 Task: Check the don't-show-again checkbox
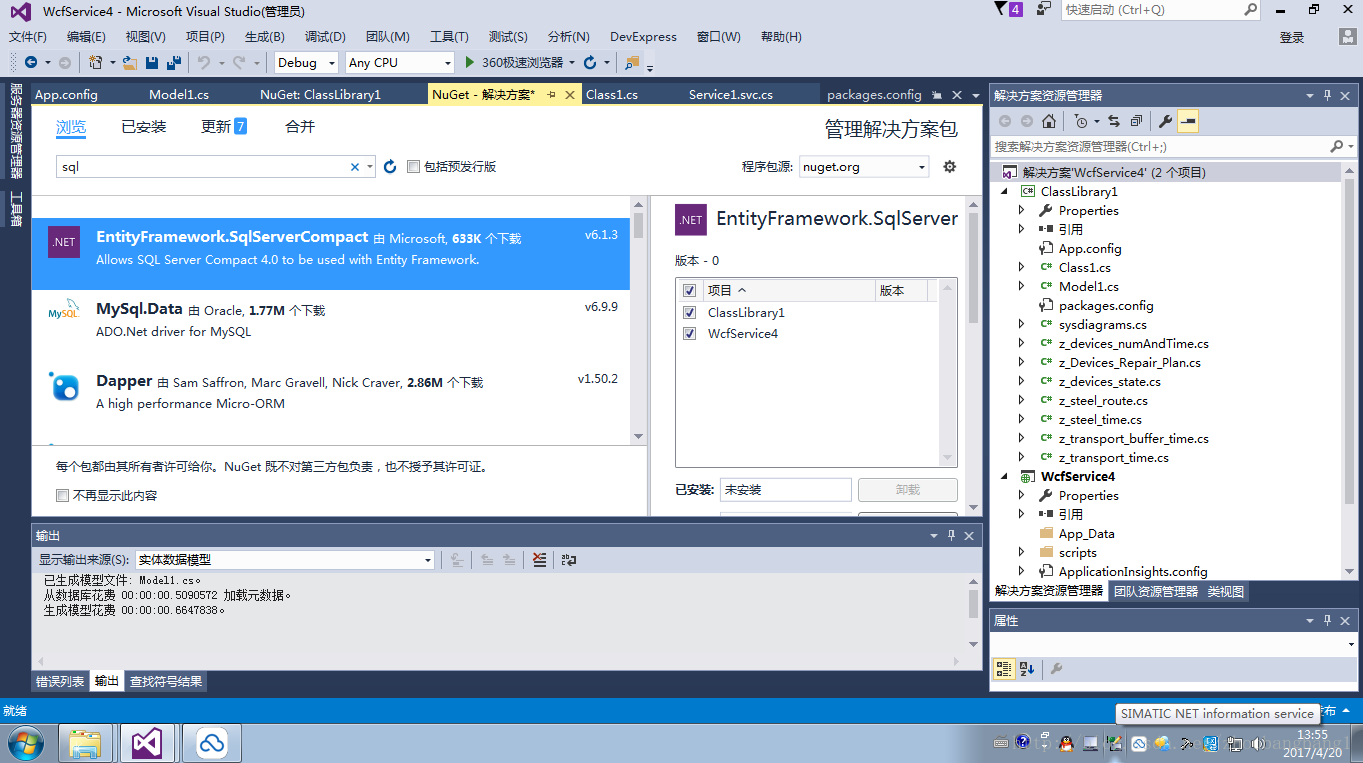63,495
